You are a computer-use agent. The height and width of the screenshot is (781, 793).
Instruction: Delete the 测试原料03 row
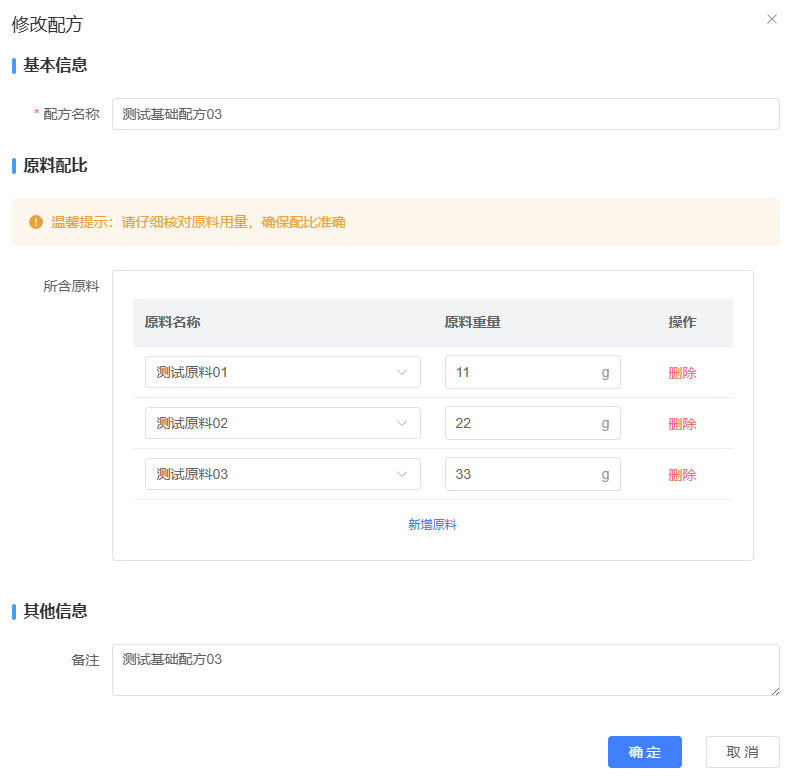[682, 475]
